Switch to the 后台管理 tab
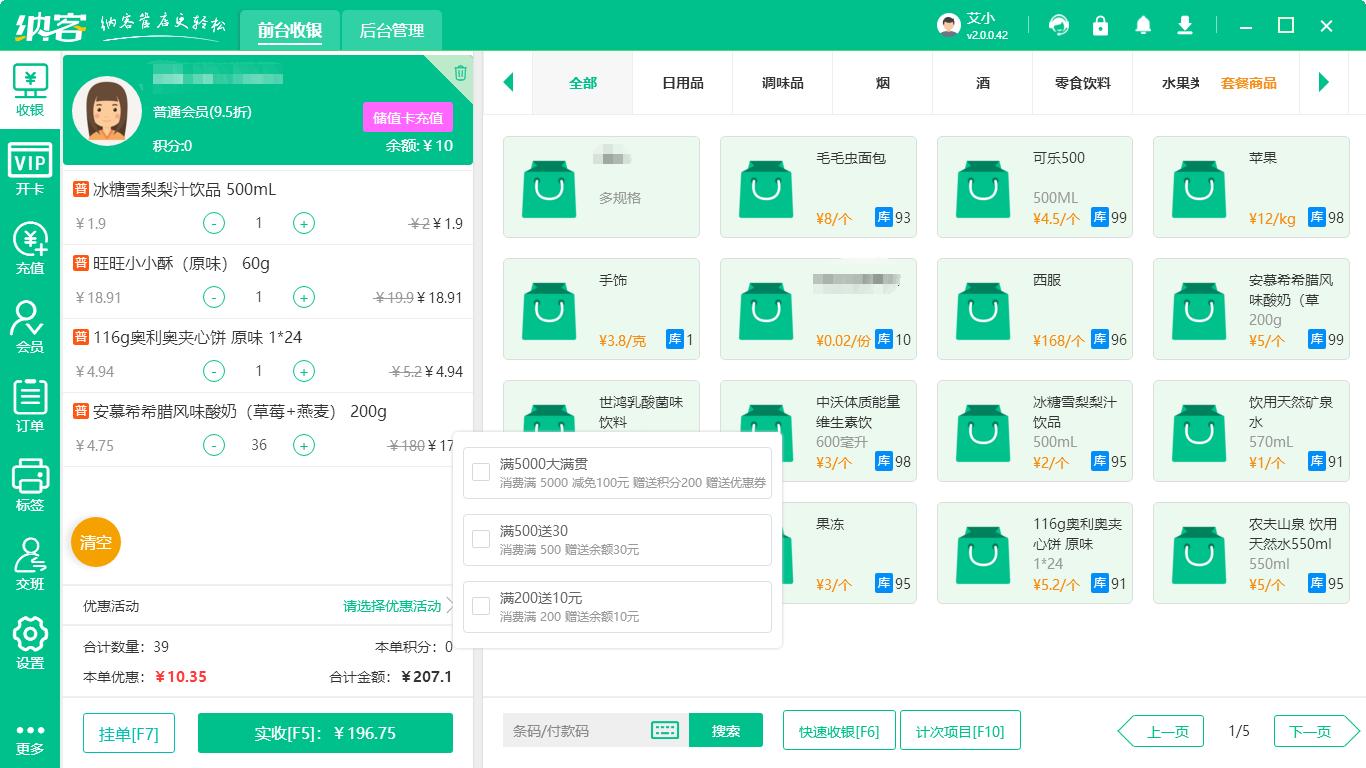This screenshot has height=768, width=1366. pos(391,30)
